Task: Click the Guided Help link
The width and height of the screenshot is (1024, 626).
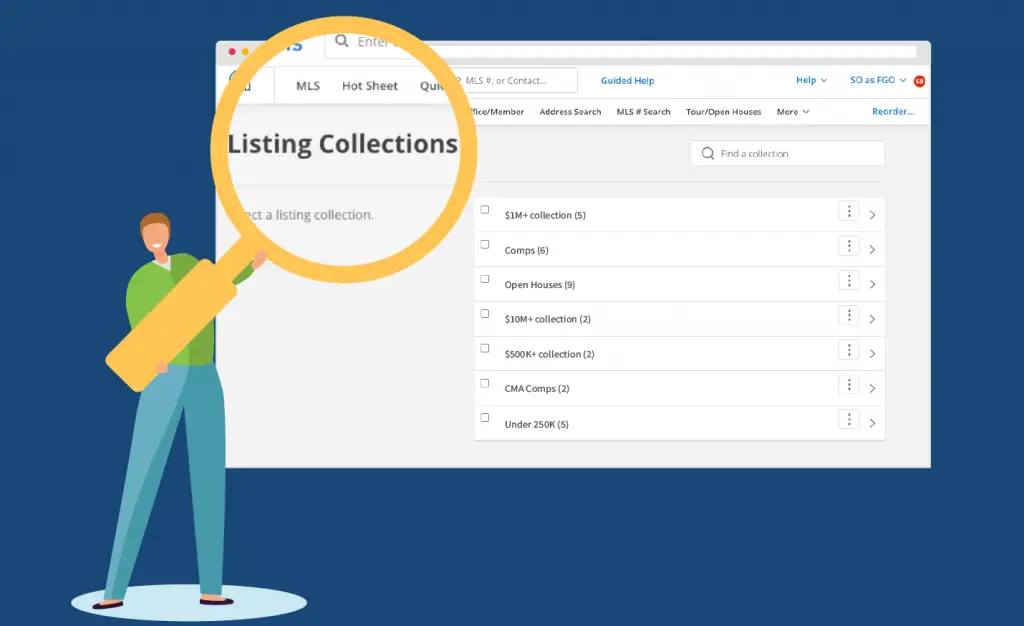Action: 628,80
